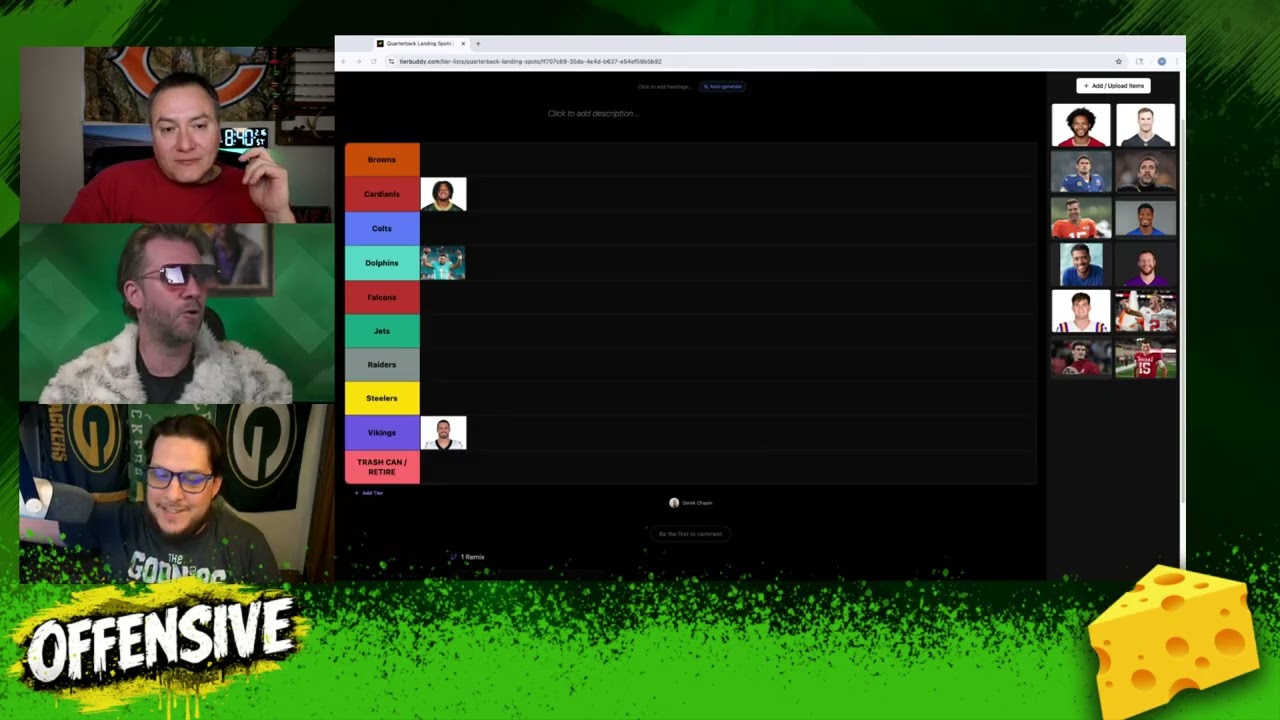Pick the celebrating player in number 2 jersey
Viewport: 1280px width, 720px height.
pyautogui.click(x=1146, y=311)
